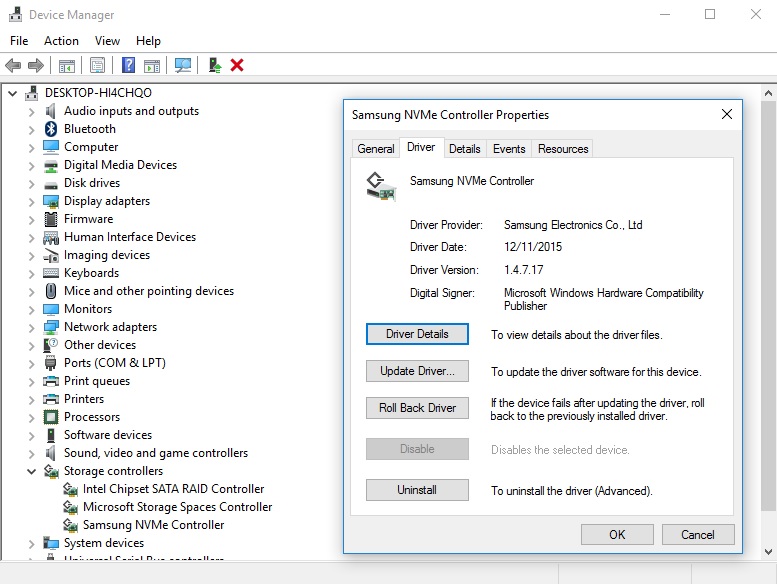Image resolution: width=777 pixels, height=584 pixels.
Task: Select the Keyboards icon
Action: (x=51, y=273)
